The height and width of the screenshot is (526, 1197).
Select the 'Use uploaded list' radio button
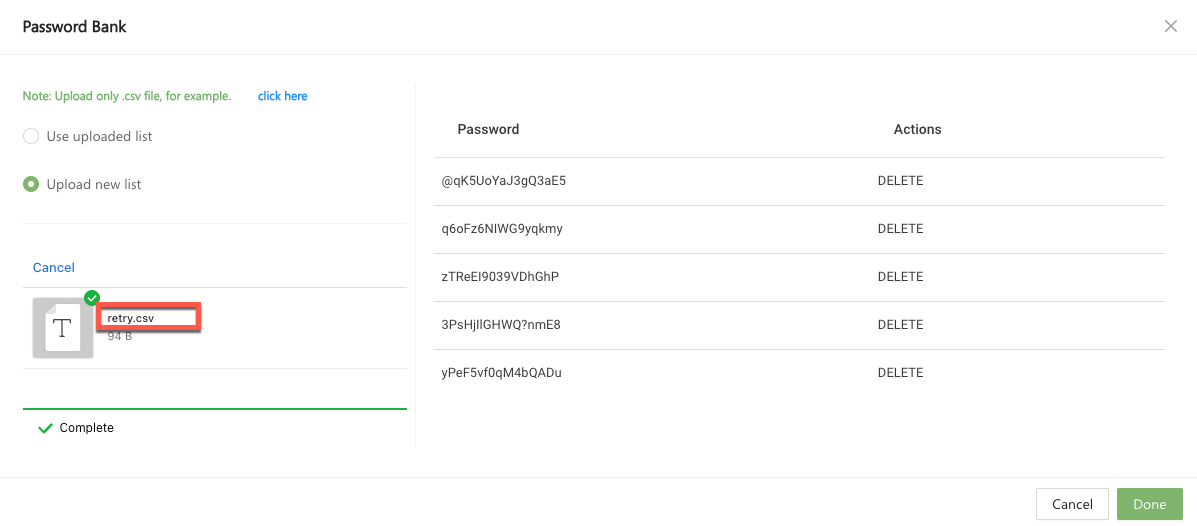click(32, 136)
